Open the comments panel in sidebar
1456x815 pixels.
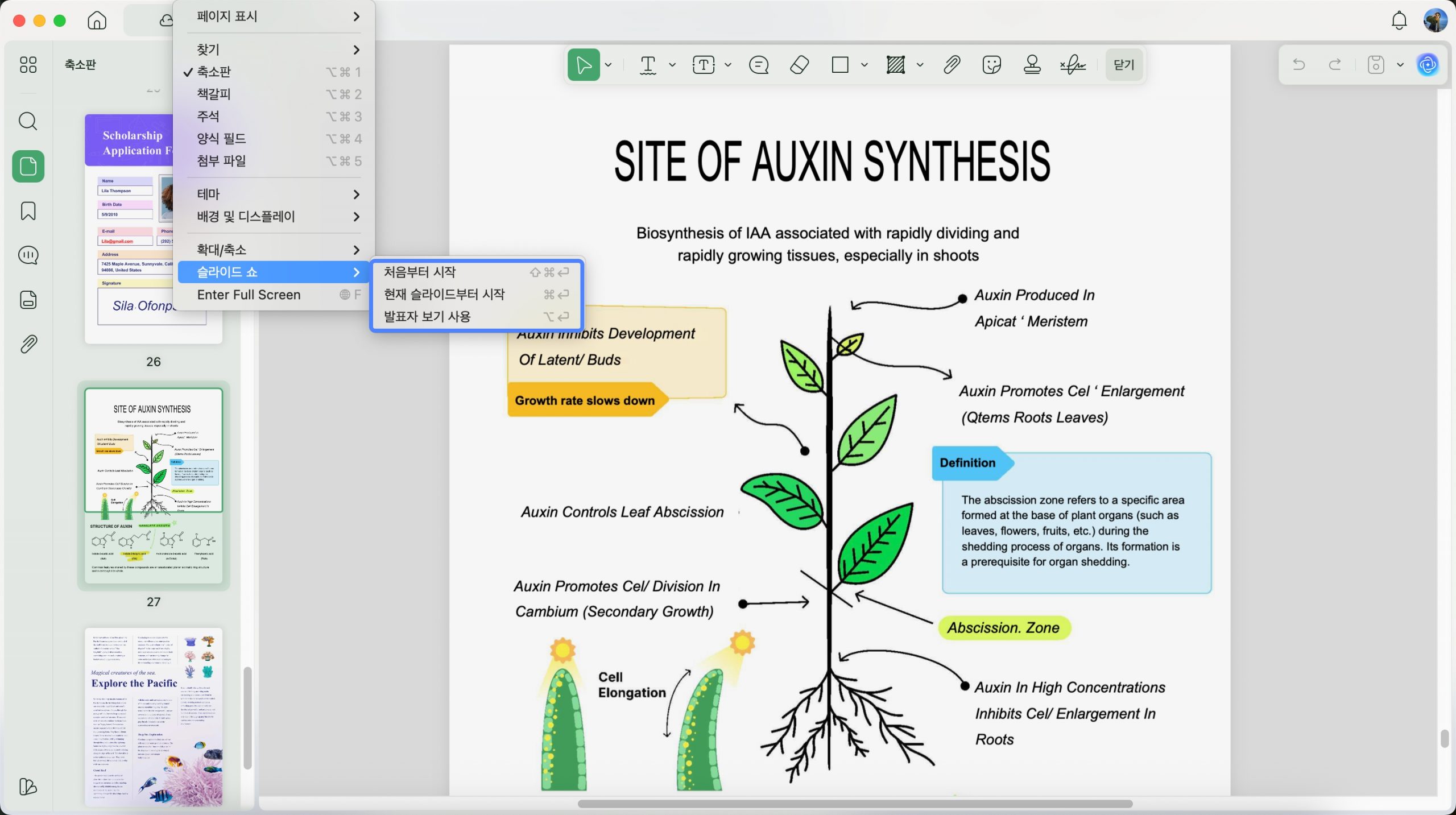(28, 255)
